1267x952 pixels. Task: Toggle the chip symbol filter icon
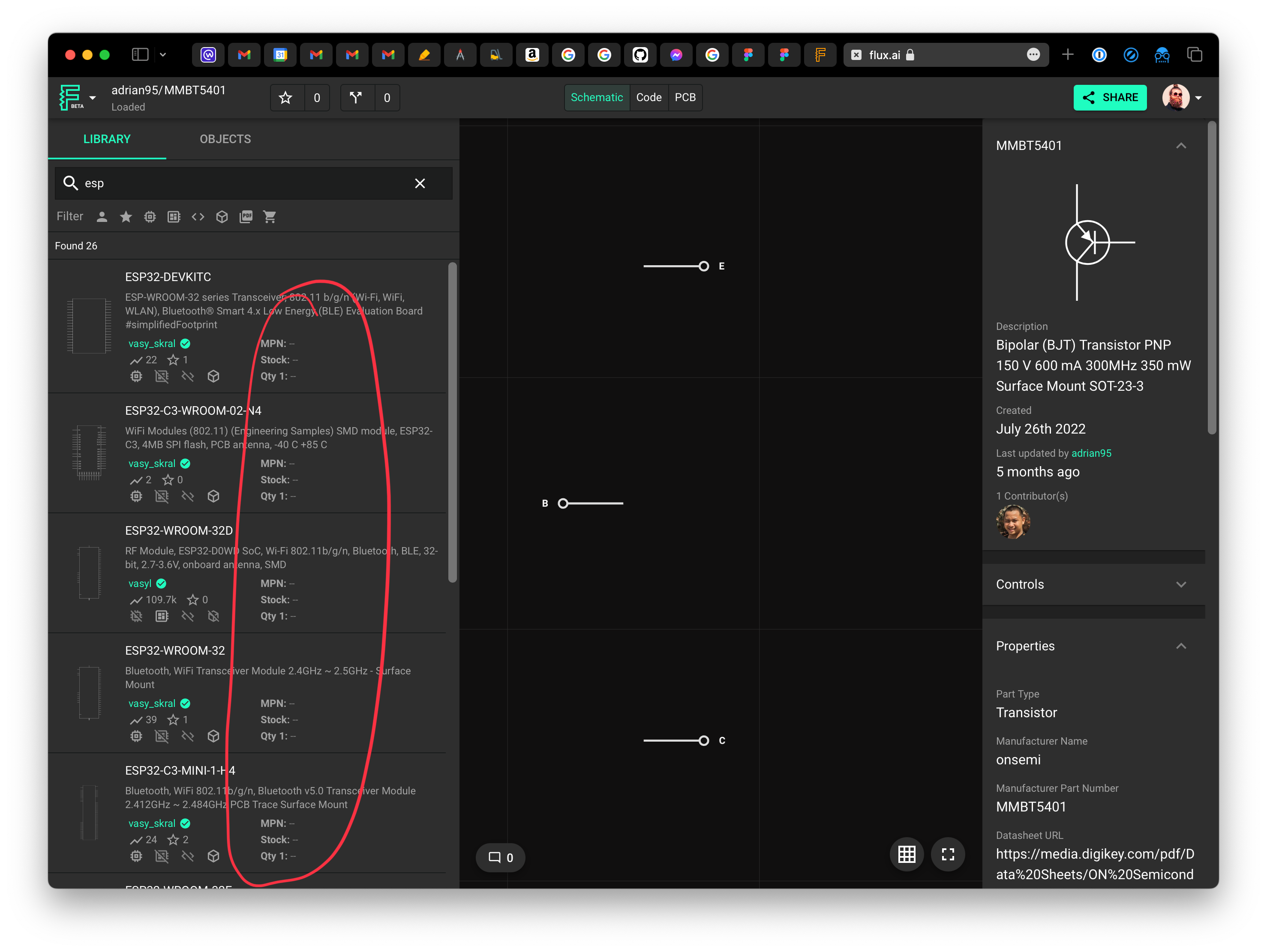click(x=150, y=217)
